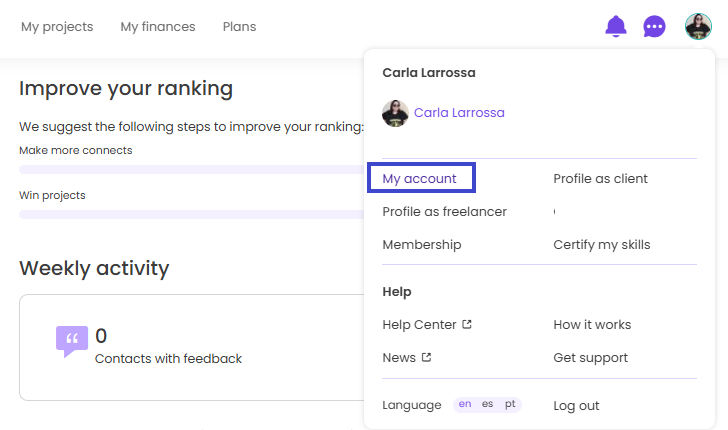This screenshot has height=430, width=728.
Task: Open Profile as client
Action: click(600, 179)
